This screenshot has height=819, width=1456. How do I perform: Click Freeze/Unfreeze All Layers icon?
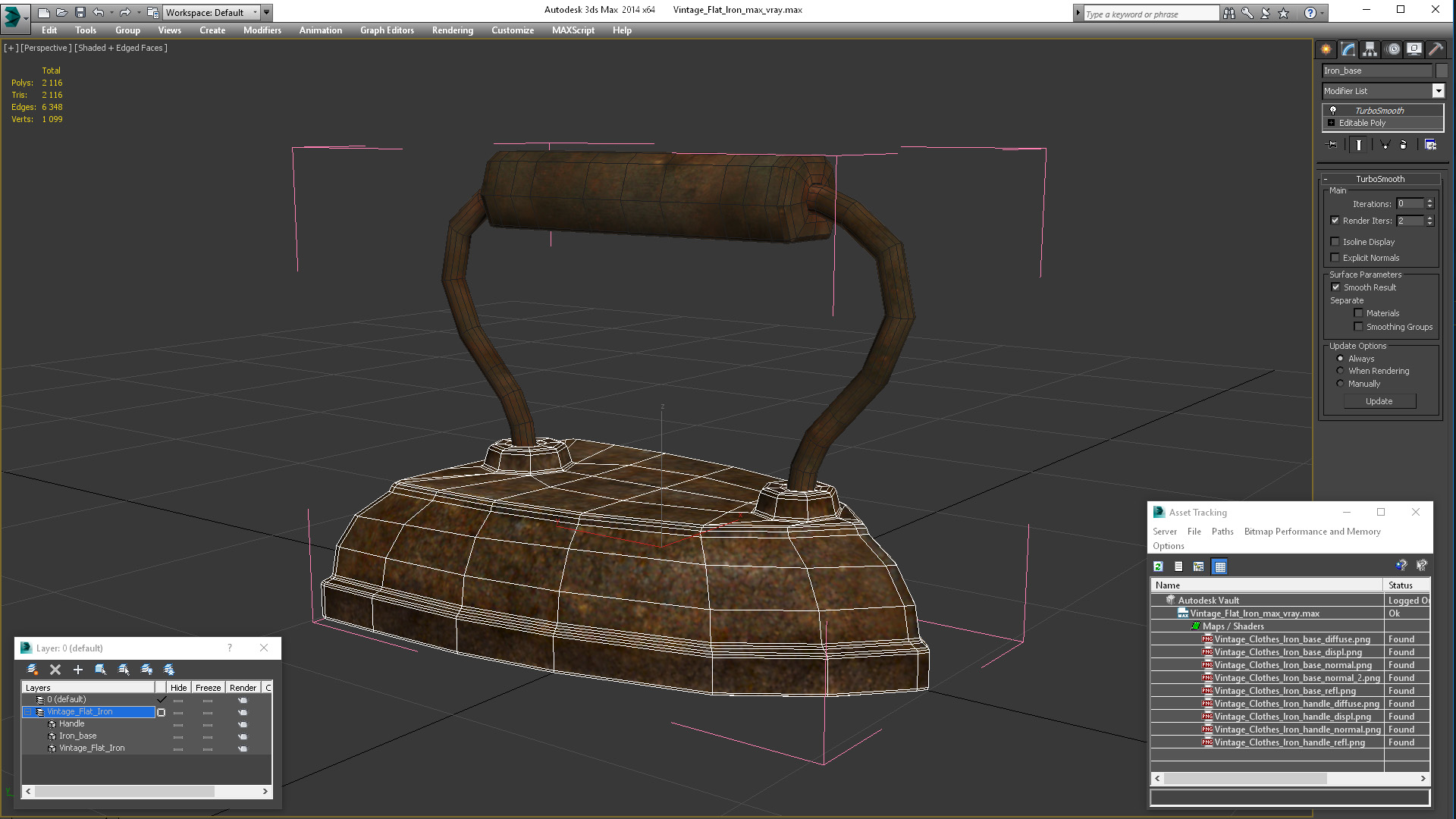(x=169, y=670)
